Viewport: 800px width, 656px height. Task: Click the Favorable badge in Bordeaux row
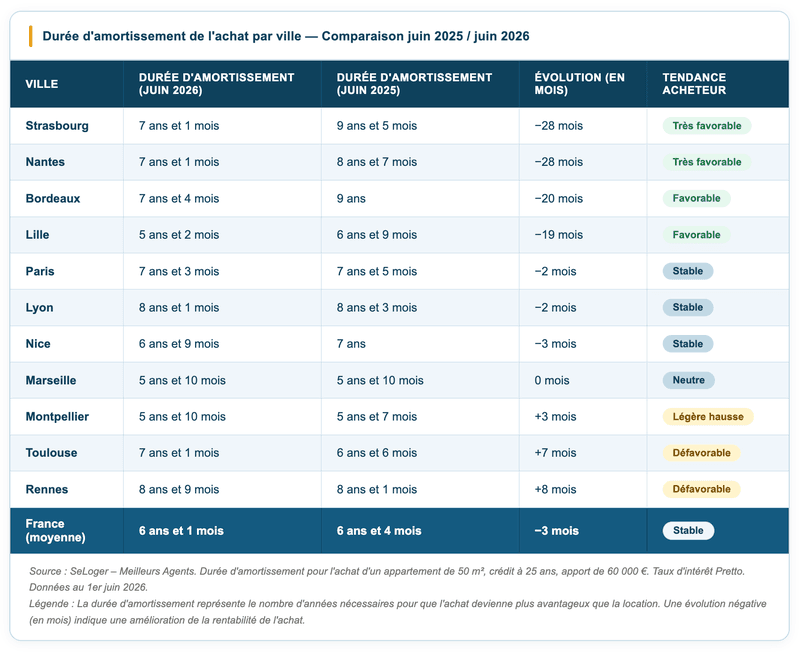tap(696, 198)
